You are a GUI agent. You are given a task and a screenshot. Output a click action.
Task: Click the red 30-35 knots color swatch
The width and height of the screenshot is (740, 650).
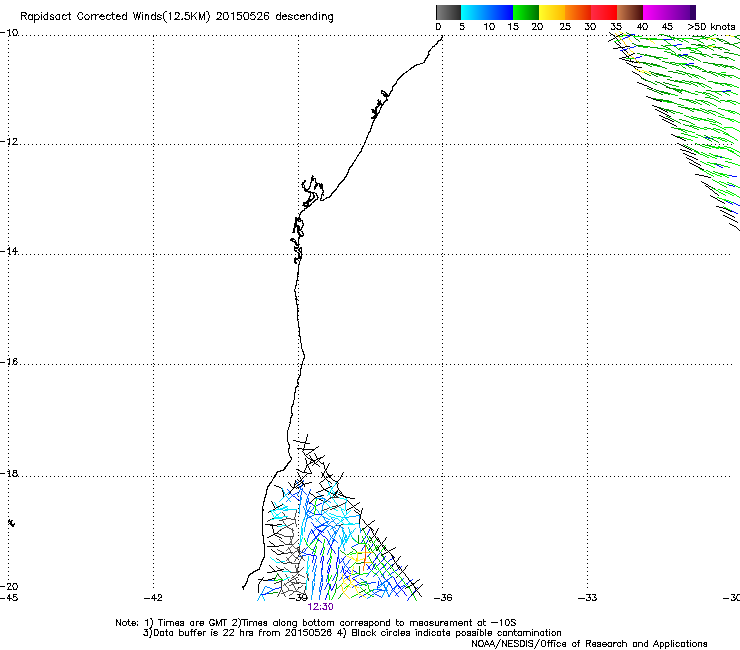tap(604, 12)
